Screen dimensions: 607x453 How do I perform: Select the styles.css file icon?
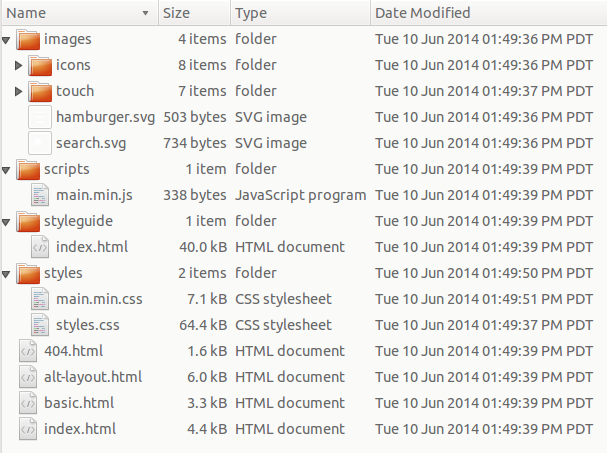tap(40, 325)
